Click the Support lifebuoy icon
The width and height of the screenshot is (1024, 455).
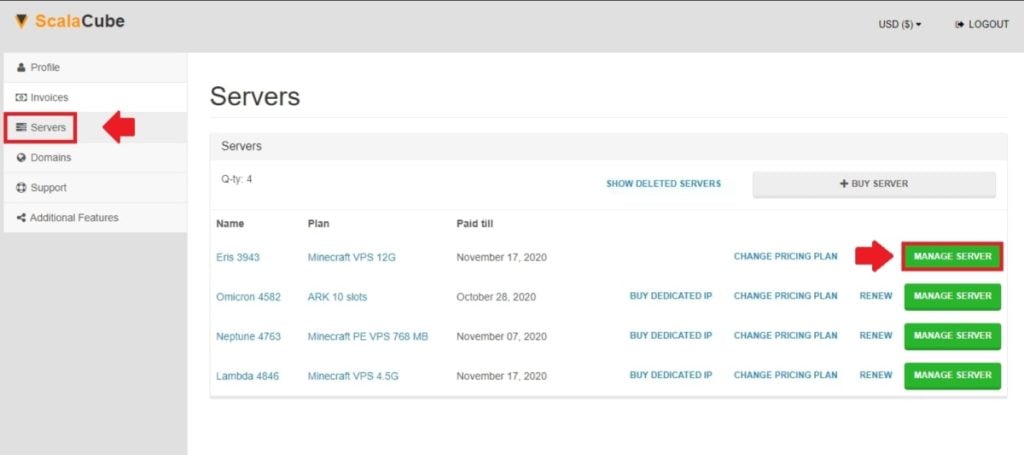pyautogui.click(x=22, y=188)
